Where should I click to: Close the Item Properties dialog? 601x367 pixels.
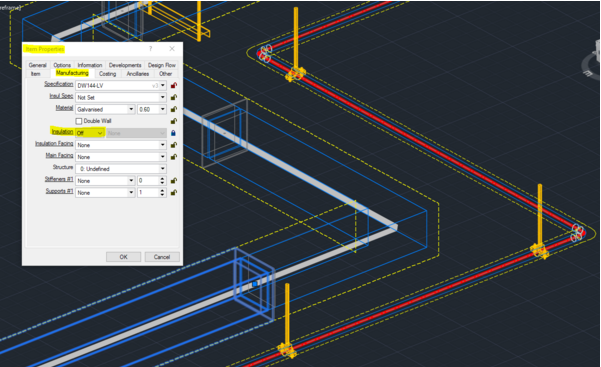point(172,49)
